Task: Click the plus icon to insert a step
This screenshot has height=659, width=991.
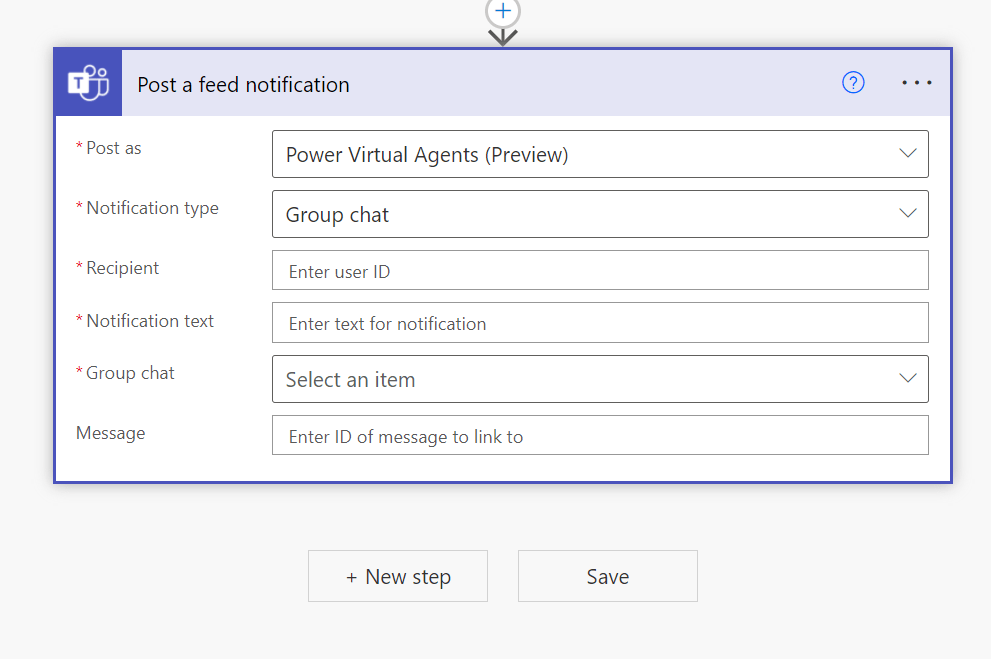Action: point(503,11)
